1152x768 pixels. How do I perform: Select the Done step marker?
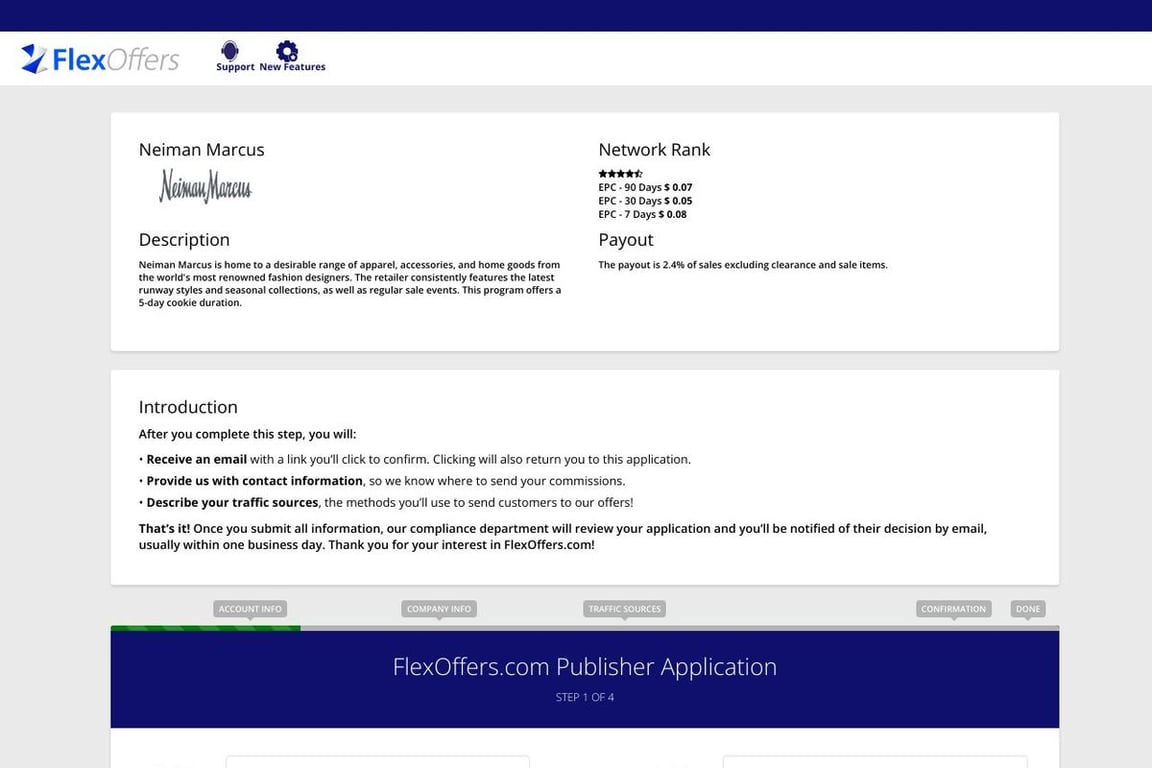point(1027,609)
